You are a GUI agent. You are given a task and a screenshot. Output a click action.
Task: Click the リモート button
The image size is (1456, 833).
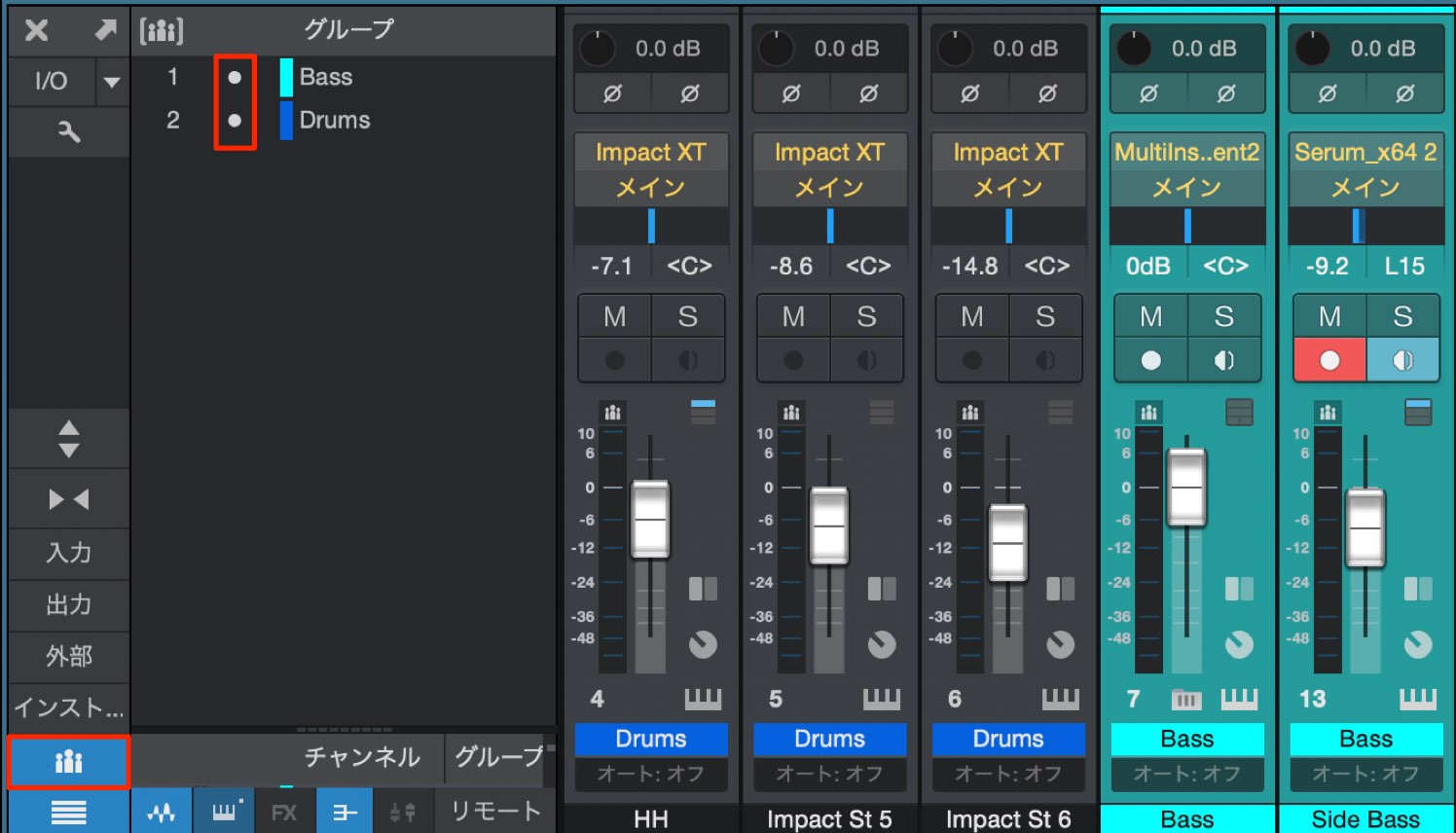pyautogui.click(x=495, y=811)
